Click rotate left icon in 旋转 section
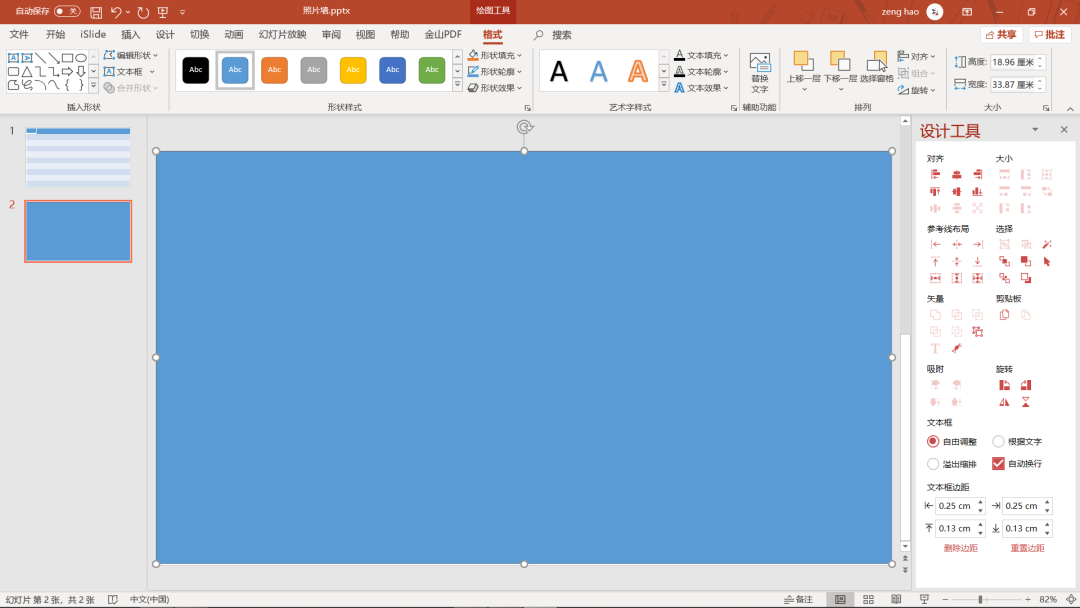Image resolution: width=1080 pixels, height=608 pixels. 1004,385
